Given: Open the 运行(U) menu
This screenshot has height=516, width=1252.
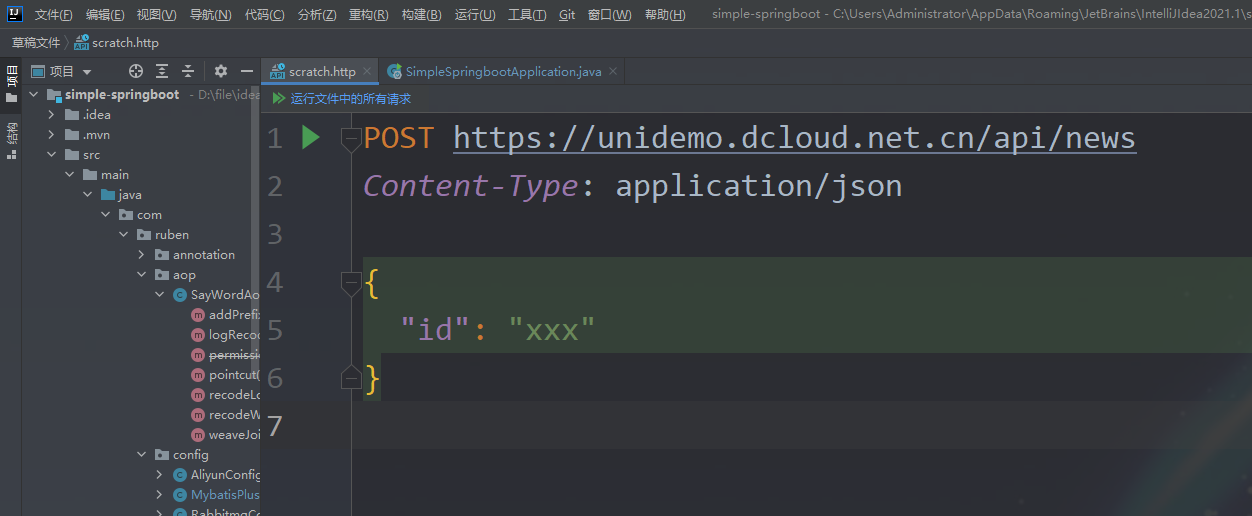Looking at the screenshot, I should click(x=474, y=15).
